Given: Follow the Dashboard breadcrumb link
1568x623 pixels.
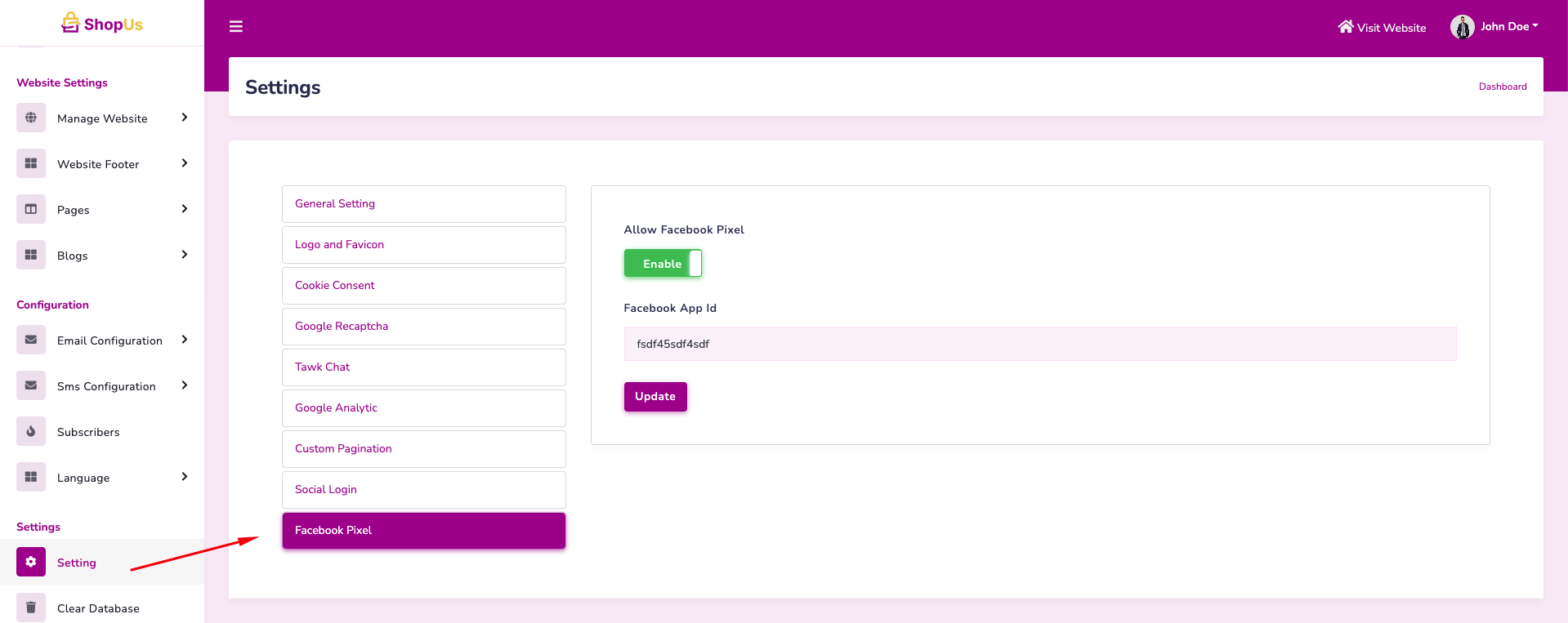Looking at the screenshot, I should [1502, 87].
